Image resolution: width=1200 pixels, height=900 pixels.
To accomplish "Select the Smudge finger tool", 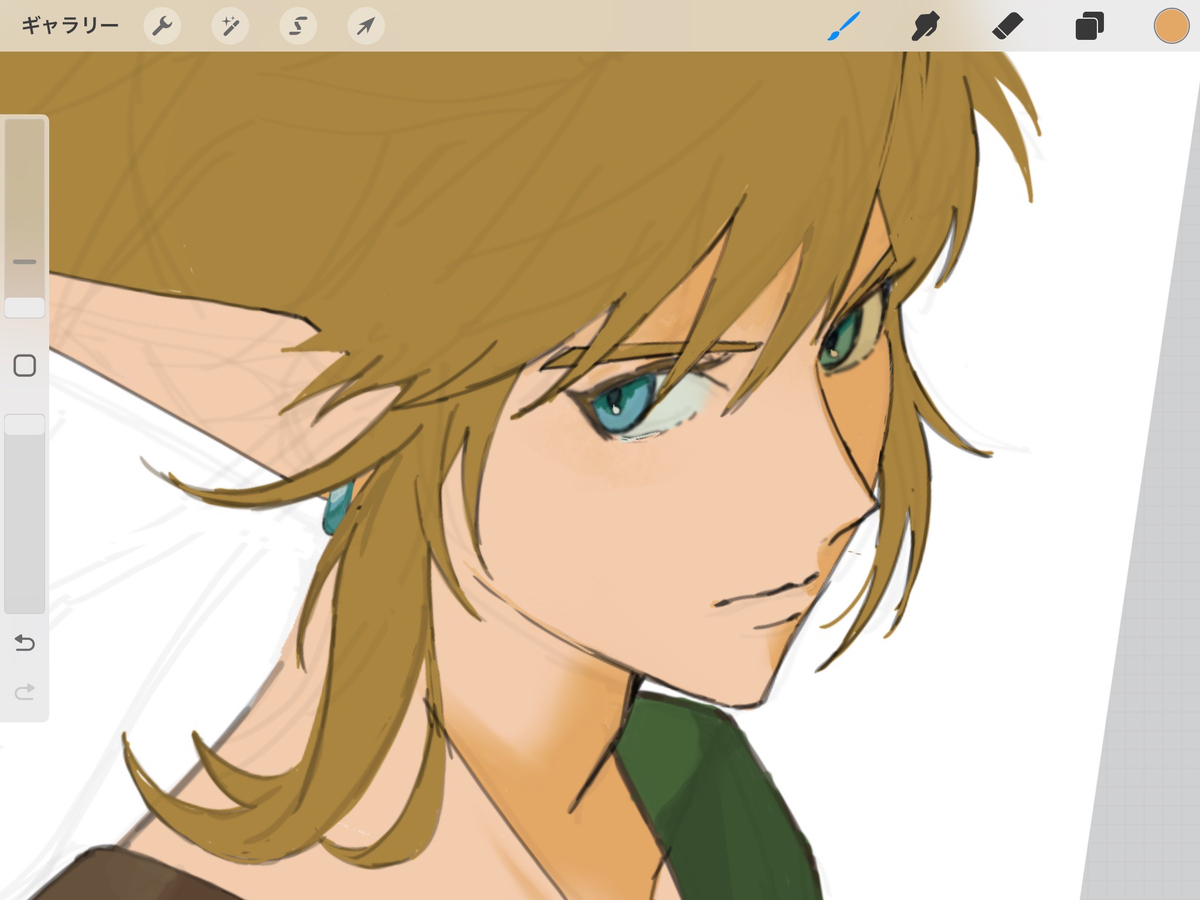I will click(x=925, y=26).
